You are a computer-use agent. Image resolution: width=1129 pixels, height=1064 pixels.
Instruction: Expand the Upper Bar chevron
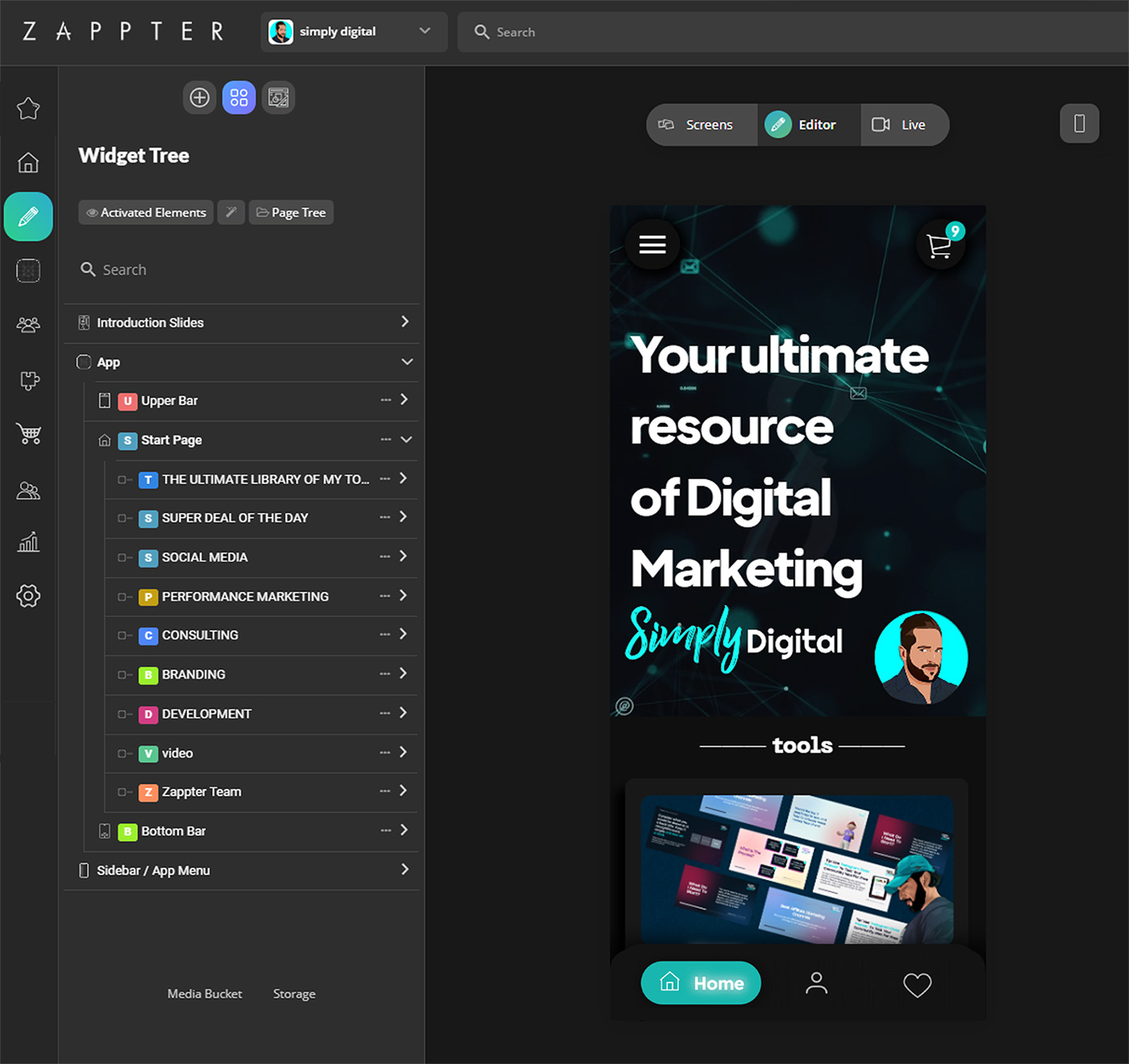click(404, 400)
